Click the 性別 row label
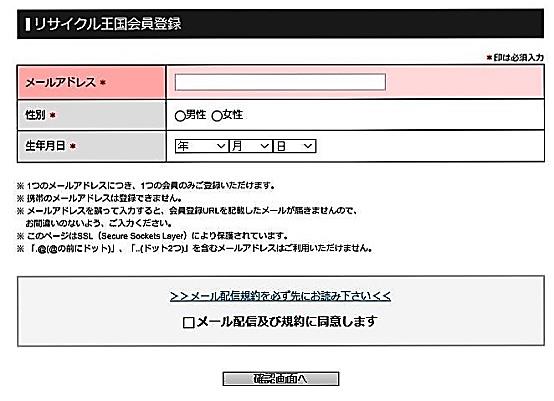Image resolution: width=554 pixels, height=401 pixels. coord(35,115)
